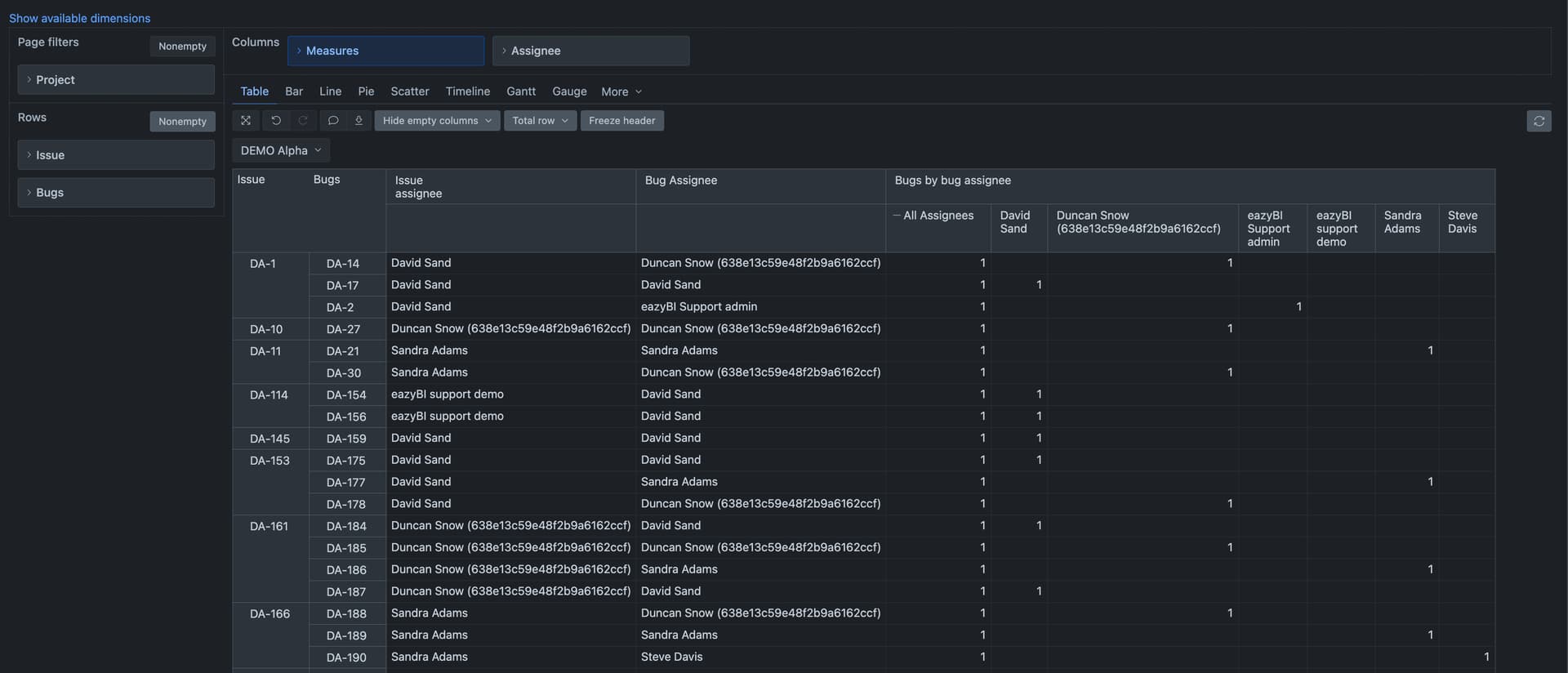Open the comment bubble icon

(x=333, y=121)
